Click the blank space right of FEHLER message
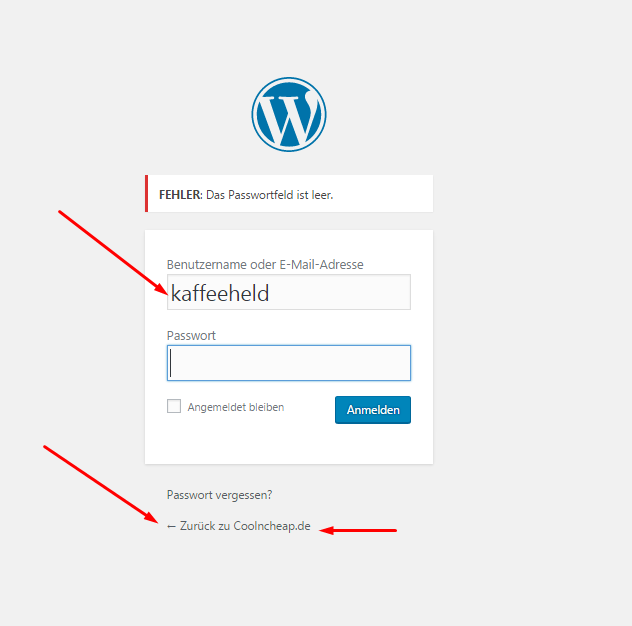Image resolution: width=632 pixels, height=626 pixels. point(381,194)
